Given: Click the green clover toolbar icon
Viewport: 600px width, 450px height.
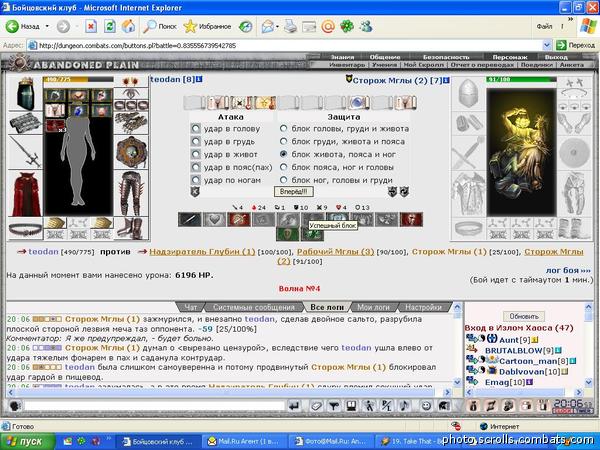Looking at the screenshot, I should 347,26.
